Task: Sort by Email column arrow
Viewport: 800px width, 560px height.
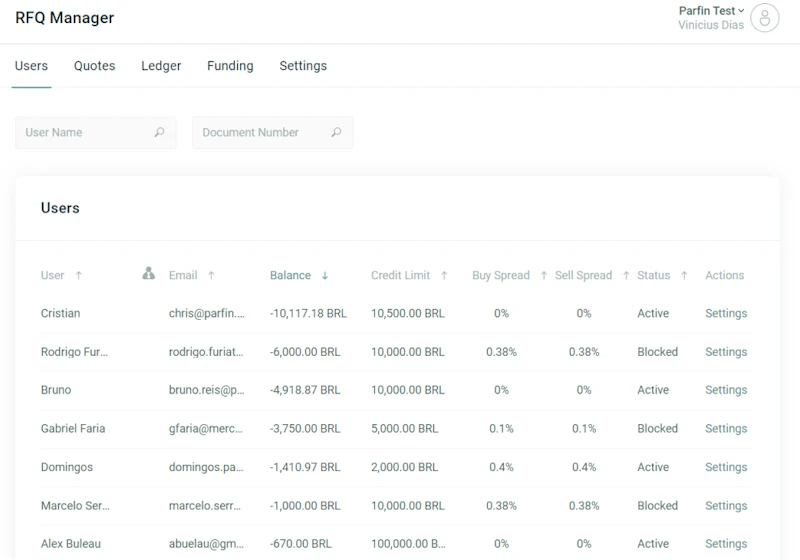Action: click(211, 275)
